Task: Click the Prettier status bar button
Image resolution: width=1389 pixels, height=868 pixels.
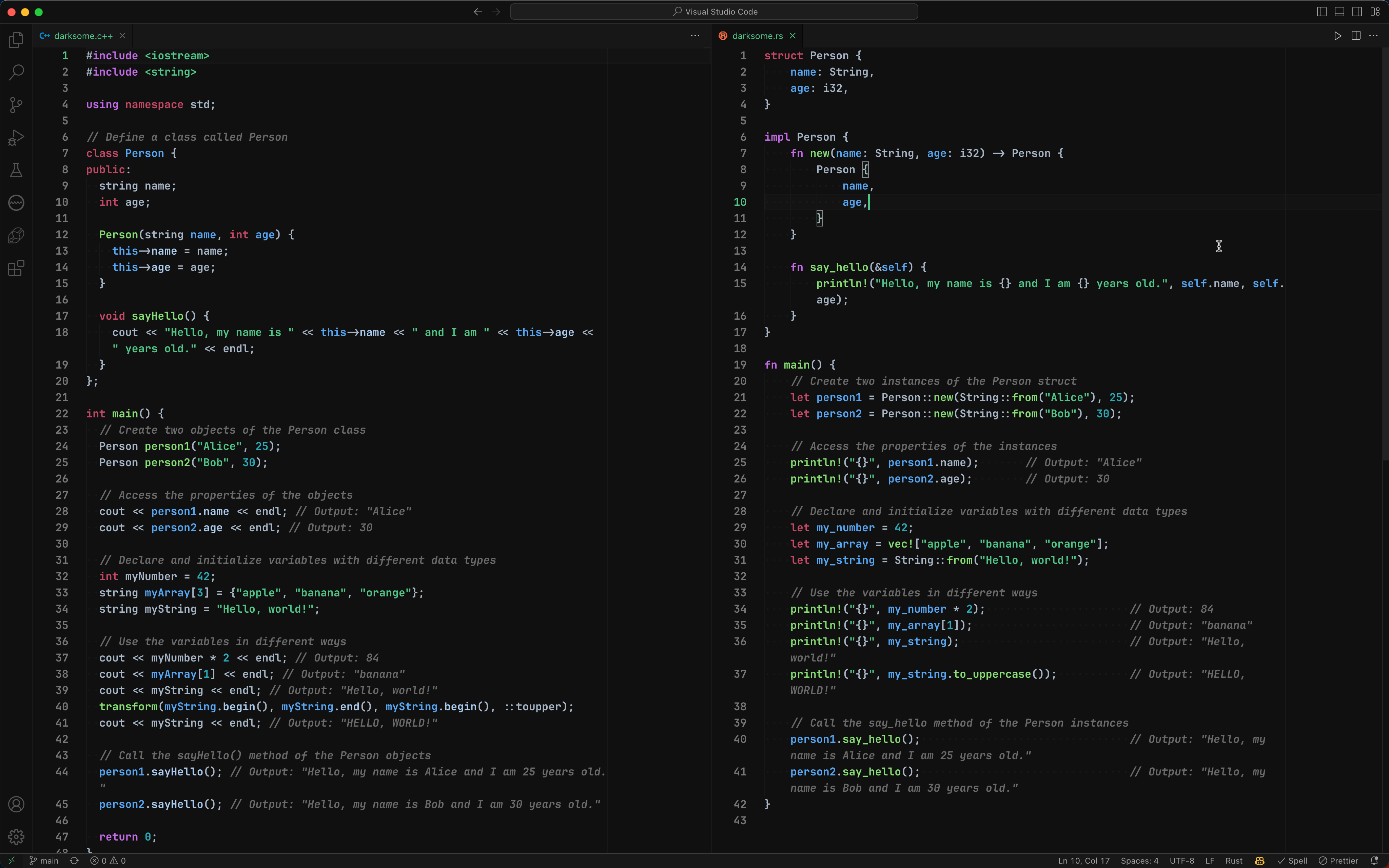Action: point(1338,861)
